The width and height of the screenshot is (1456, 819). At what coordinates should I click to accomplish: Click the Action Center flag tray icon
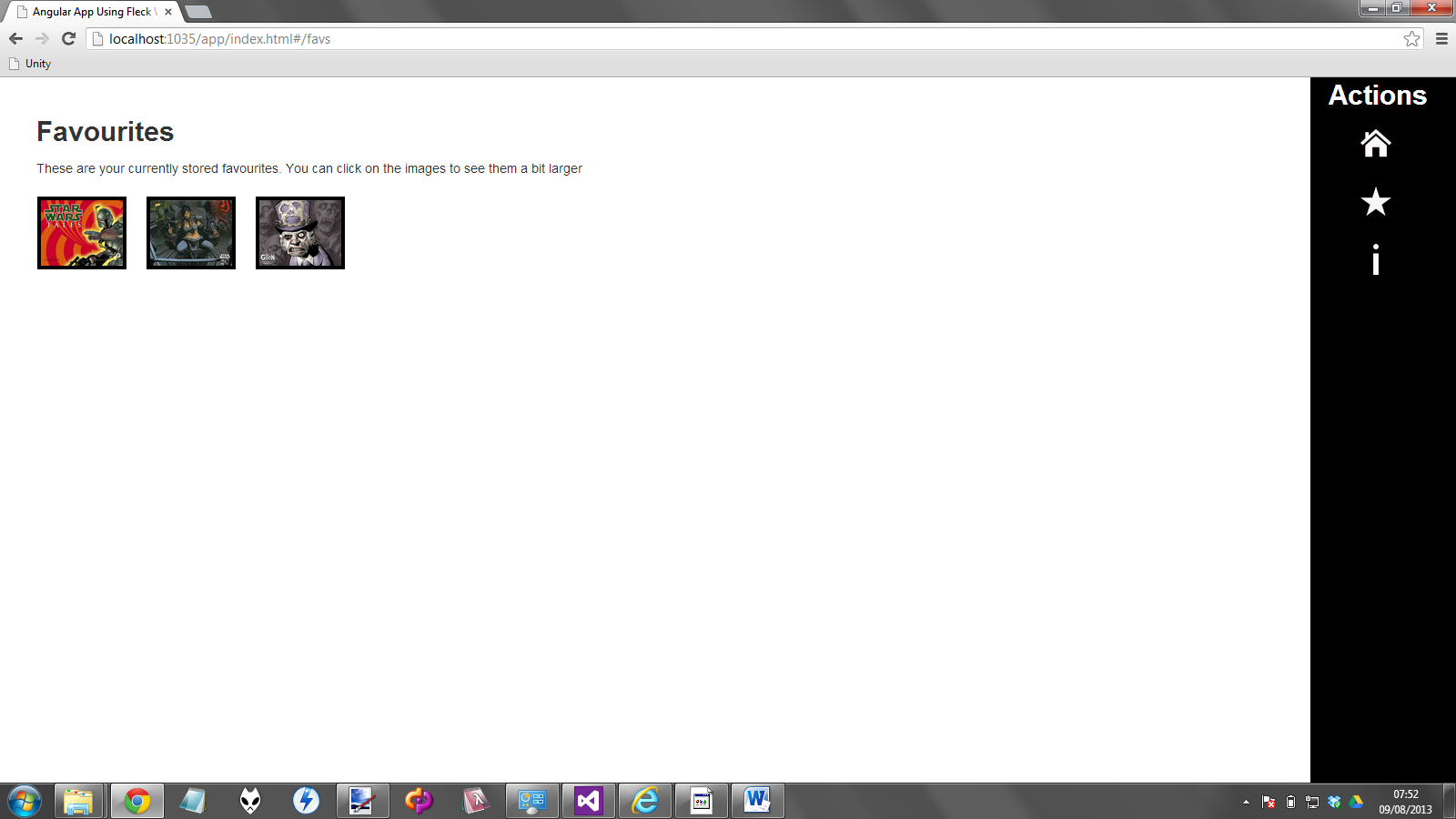click(1269, 802)
